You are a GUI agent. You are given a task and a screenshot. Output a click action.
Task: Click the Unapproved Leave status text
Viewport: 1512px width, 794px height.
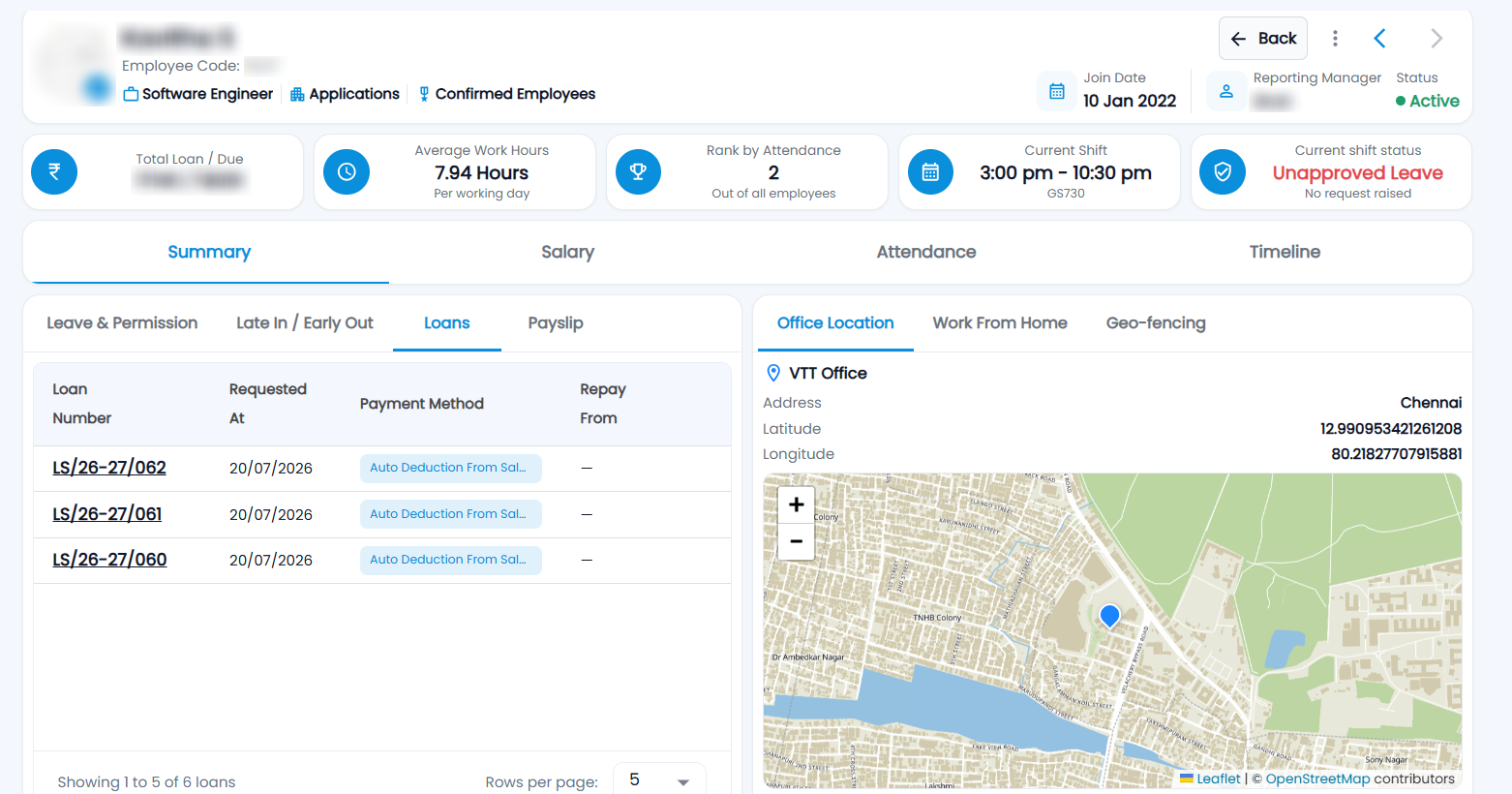coord(1357,173)
